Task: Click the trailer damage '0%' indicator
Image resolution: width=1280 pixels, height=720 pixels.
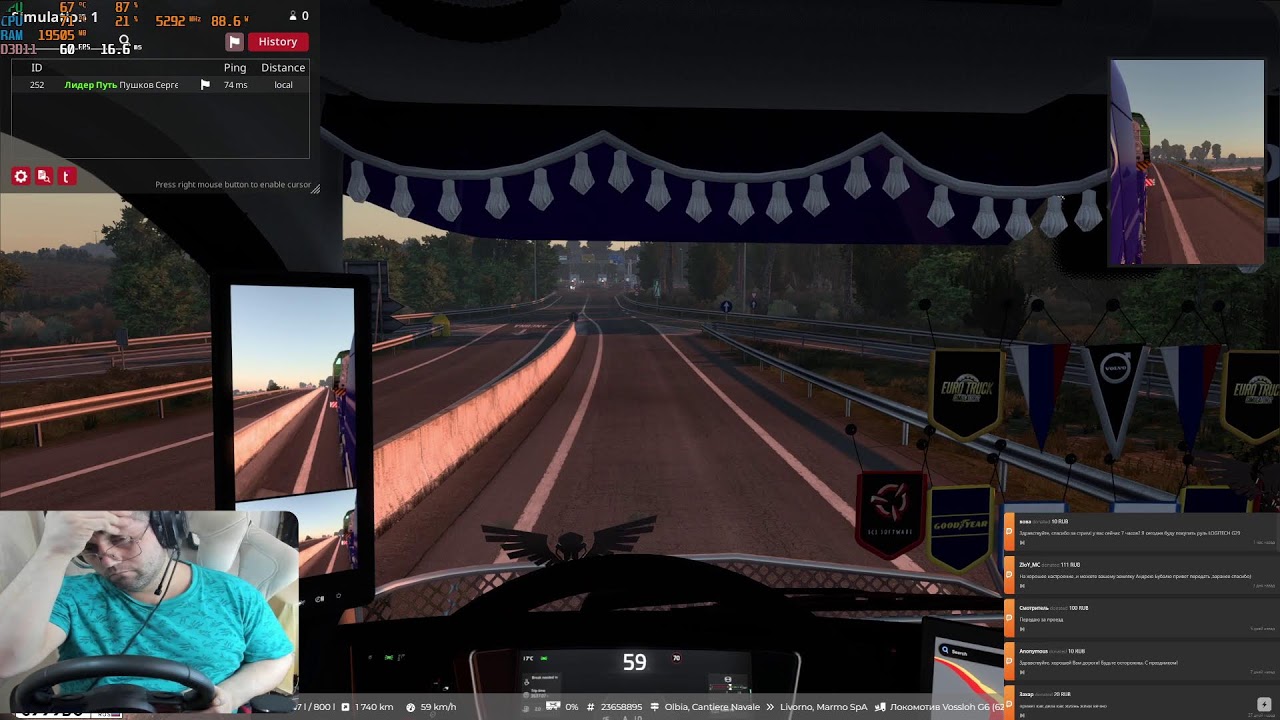Action: click(x=572, y=707)
